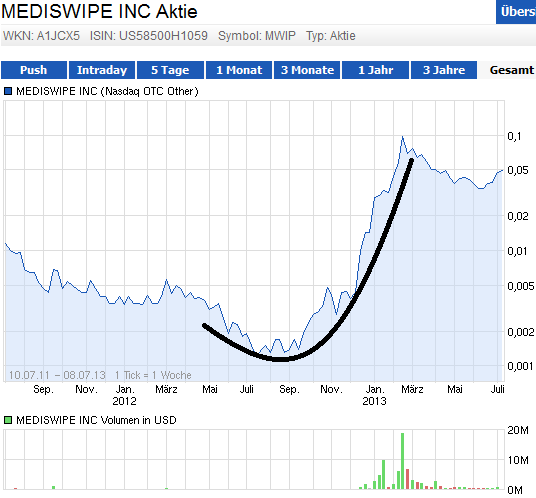
Task: Click the 10M volume axis label
Action: 518,460
